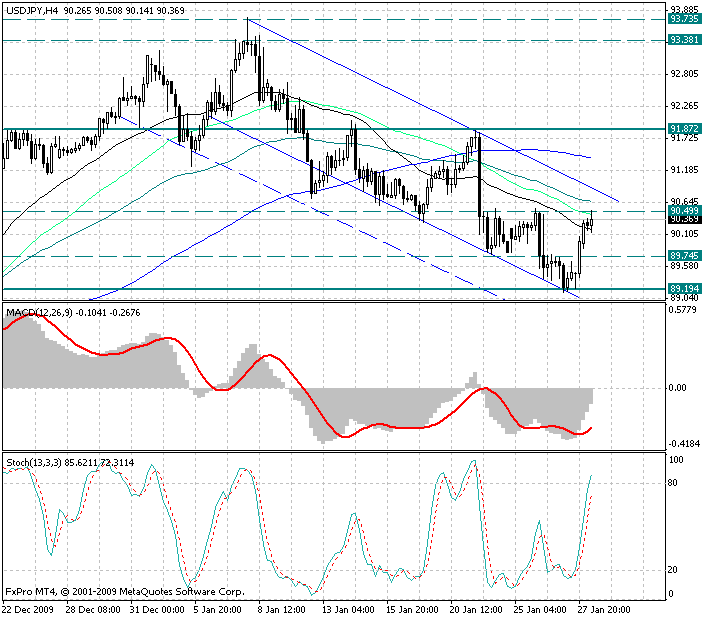Screen dimensions: 703x617
Task: Click the 13 Jan 04:00 time label
Action: 349,610
